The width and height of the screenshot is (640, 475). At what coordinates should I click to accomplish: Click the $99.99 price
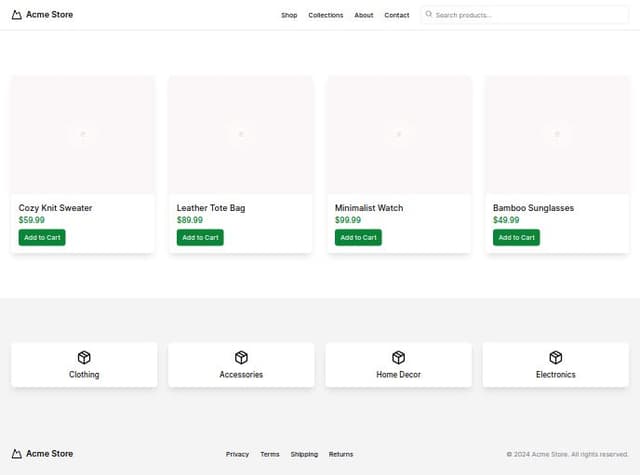coord(348,220)
